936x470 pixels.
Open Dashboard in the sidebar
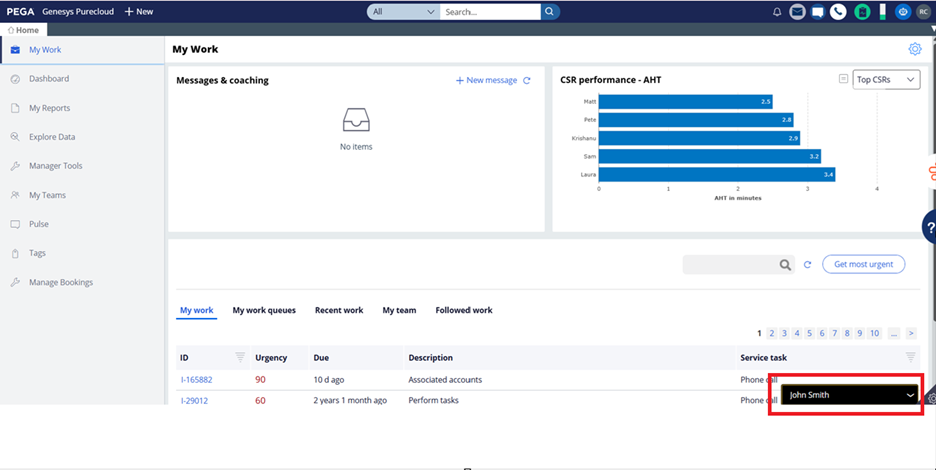click(x=49, y=78)
